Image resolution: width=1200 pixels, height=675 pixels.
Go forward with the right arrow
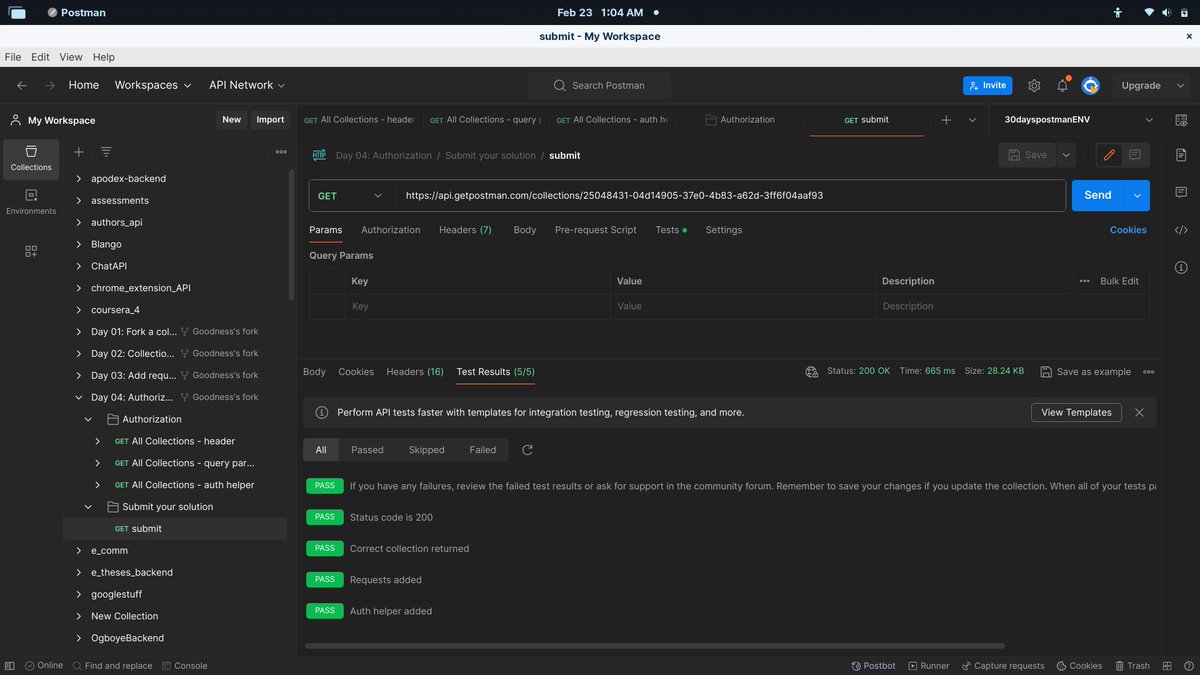tap(50, 85)
